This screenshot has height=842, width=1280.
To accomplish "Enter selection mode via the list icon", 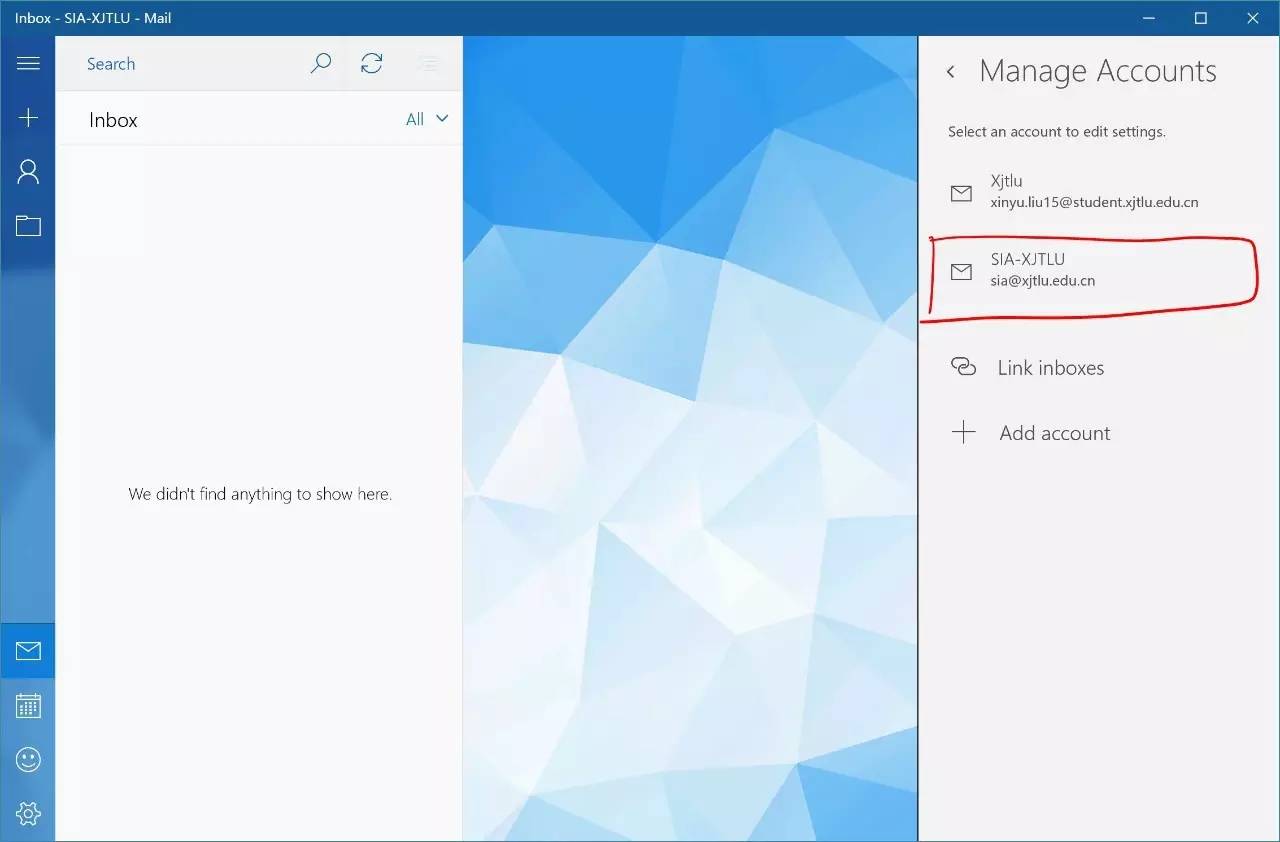I will point(429,65).
